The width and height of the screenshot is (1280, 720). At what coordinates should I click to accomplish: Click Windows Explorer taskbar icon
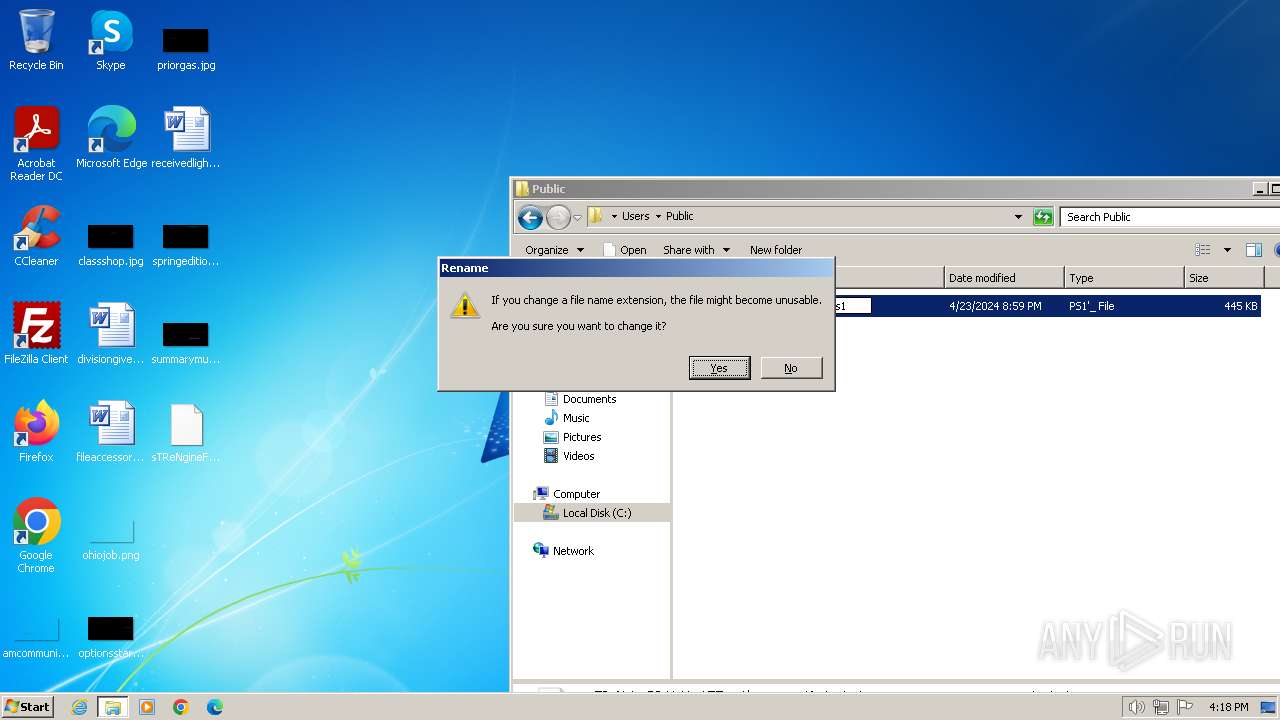(x=112, y=707)
